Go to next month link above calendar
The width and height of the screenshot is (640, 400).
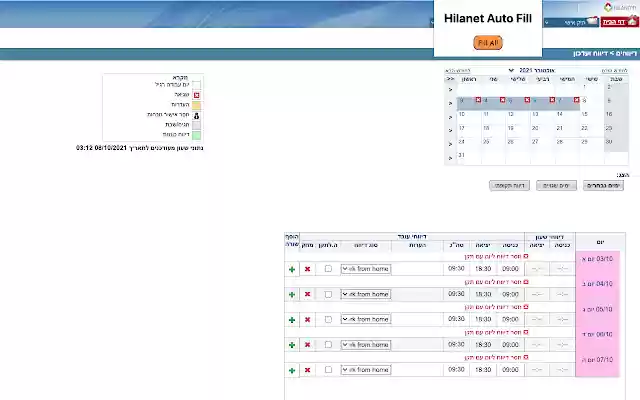458,71
